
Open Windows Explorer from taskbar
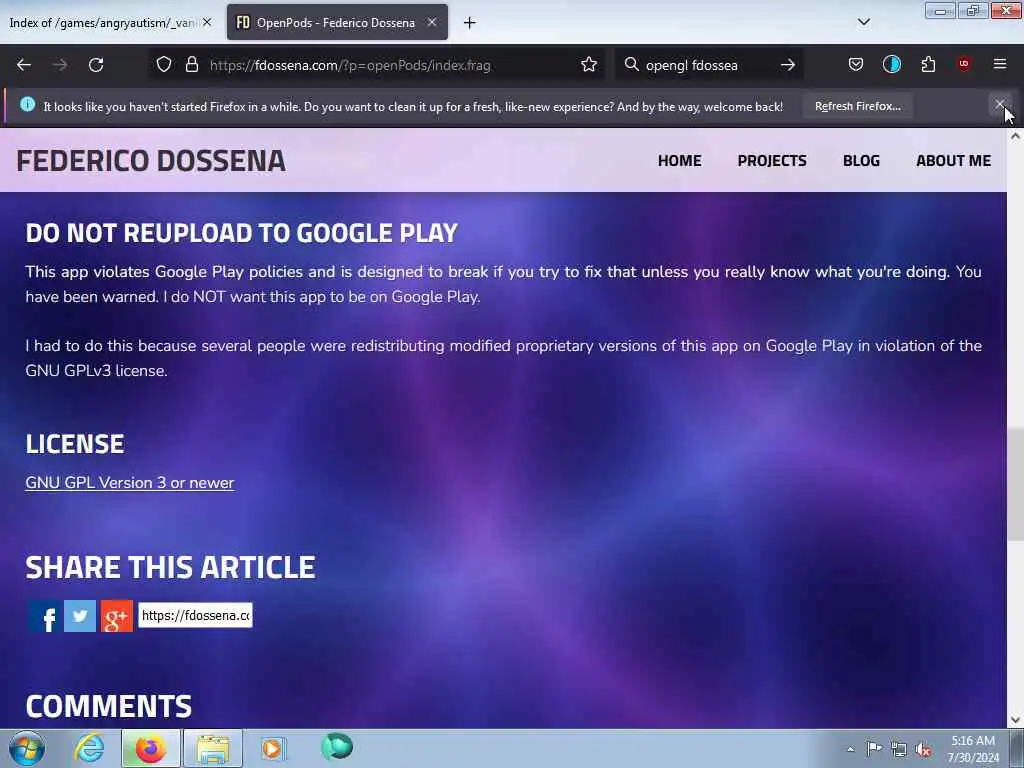[x=213, y=748]
